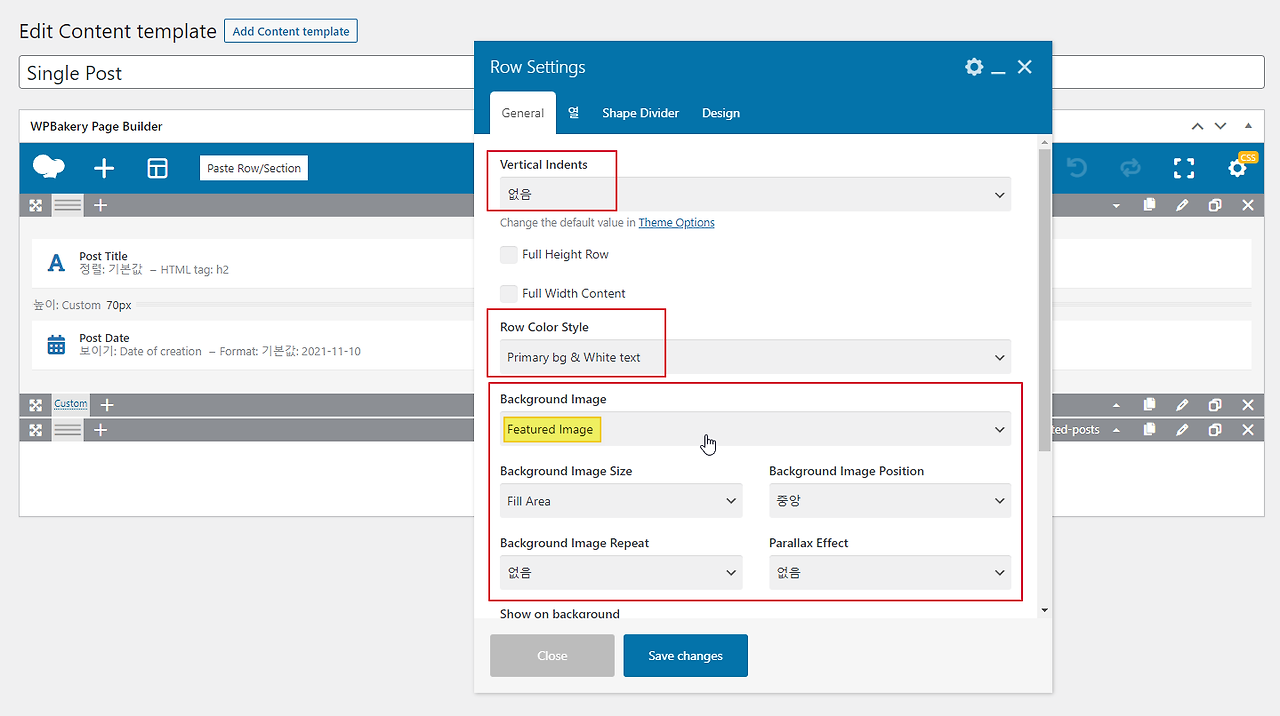Click the Row Settings gear icon
Viewport: 1280px width, 716px height.
tap(974, 67)
